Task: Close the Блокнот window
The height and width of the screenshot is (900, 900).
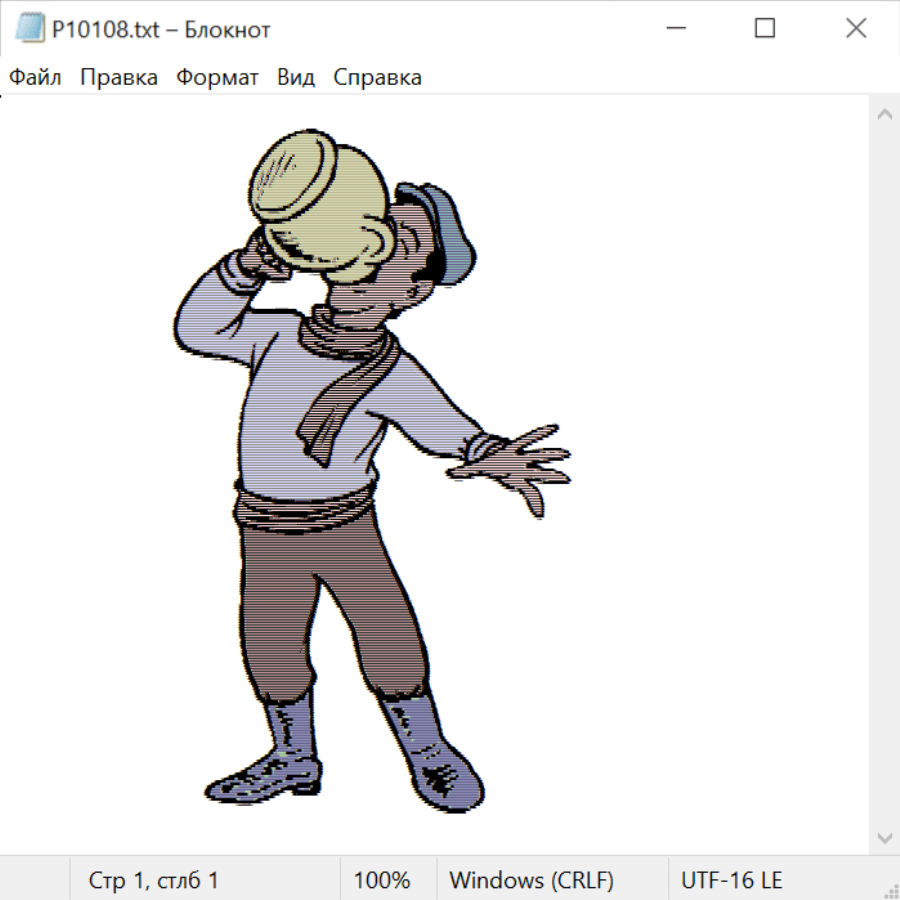Action: 856,29
